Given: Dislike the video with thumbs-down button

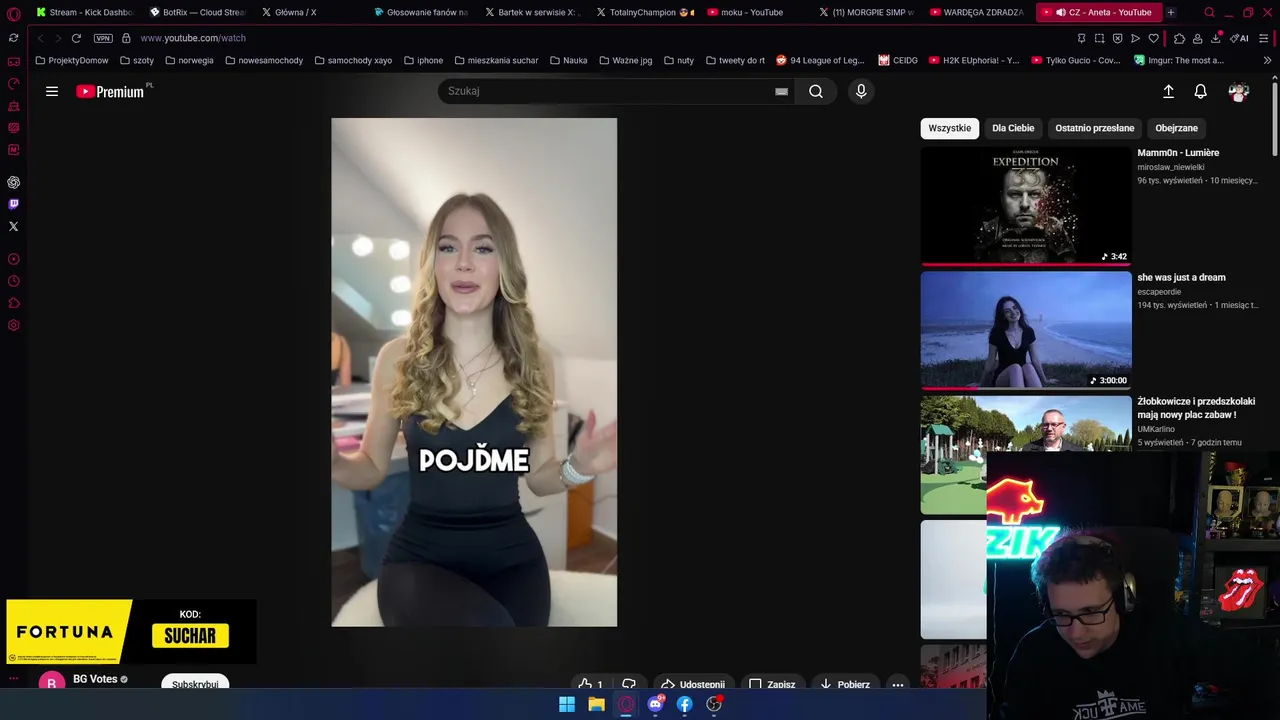Looking at the screenshot, I should click(x=629, y=685).
